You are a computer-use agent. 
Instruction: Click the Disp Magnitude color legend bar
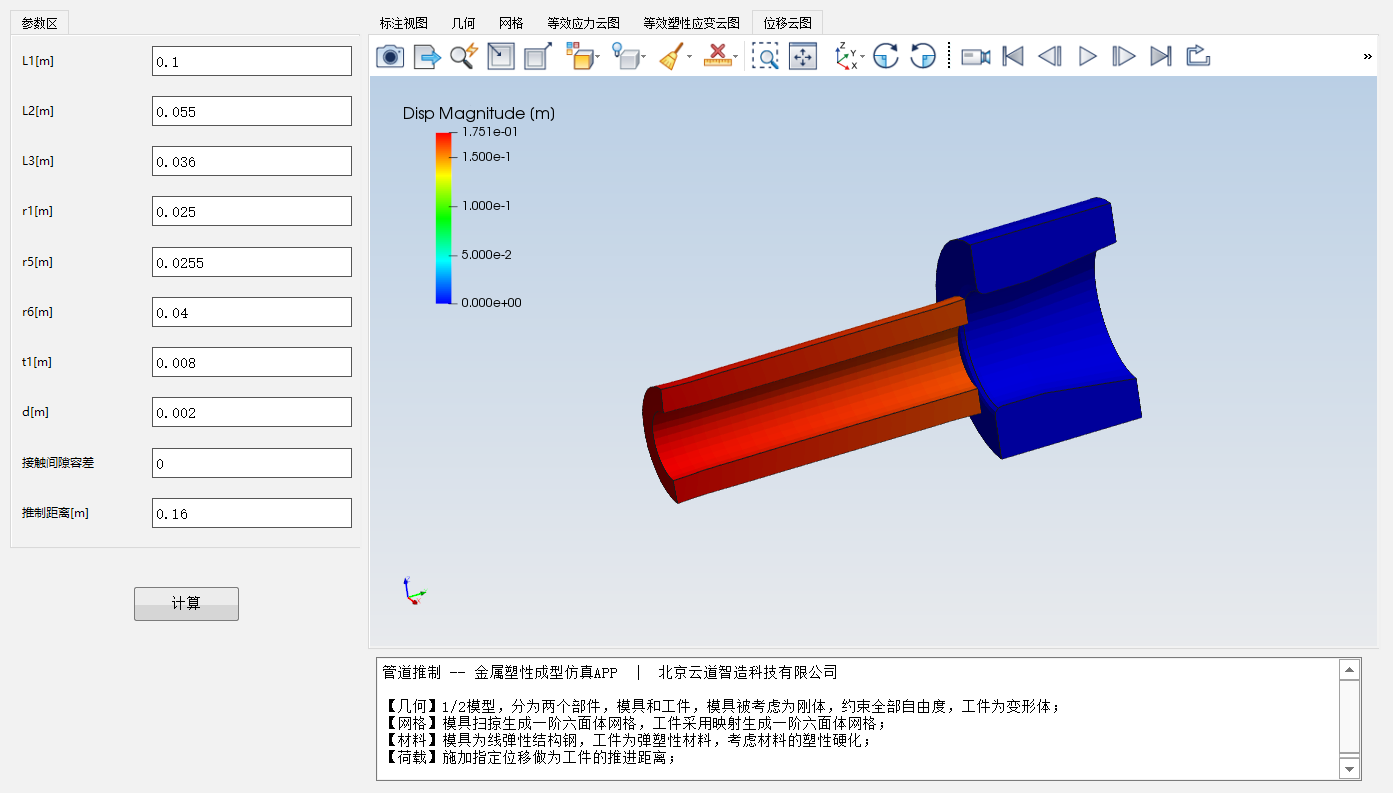pyautogui.click(x=443, y=217)
